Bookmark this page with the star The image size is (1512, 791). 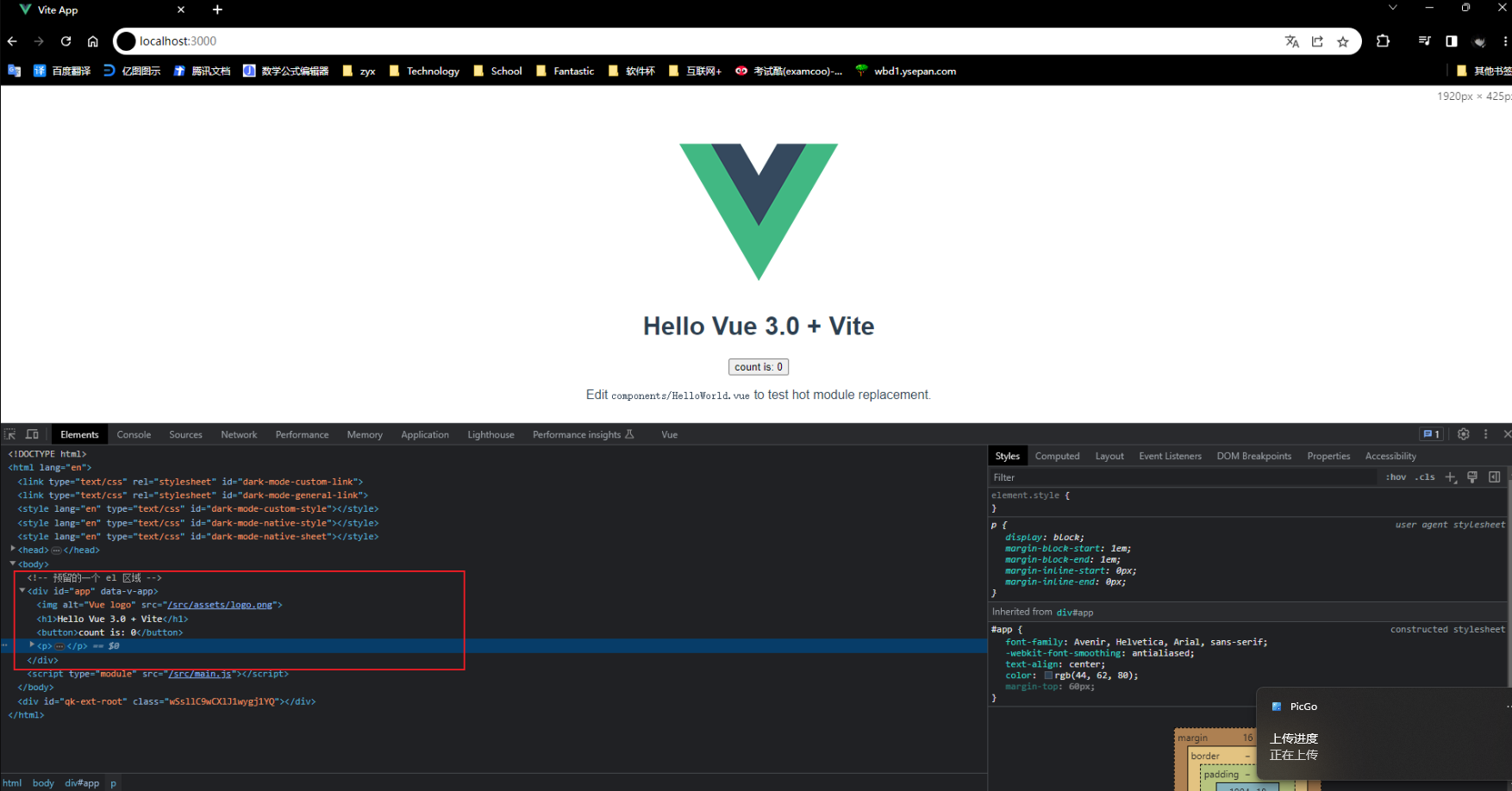point(1343,41)
